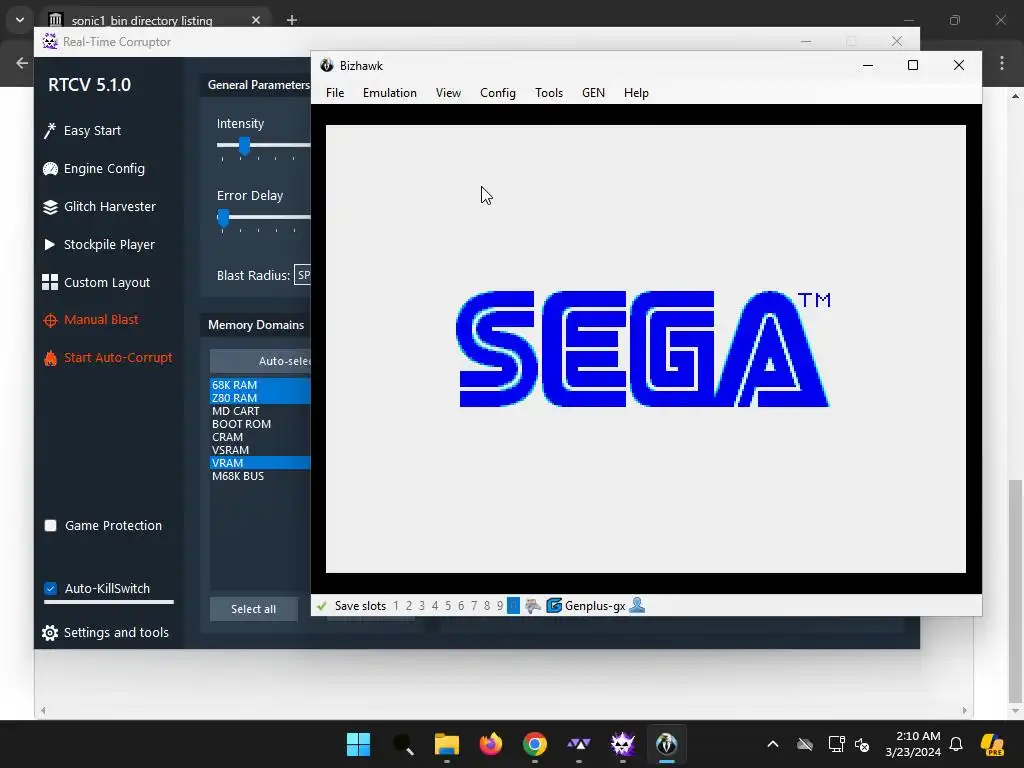
Task: Close the sonic1_bin browser tab
Action: click(x=256, y=20)
